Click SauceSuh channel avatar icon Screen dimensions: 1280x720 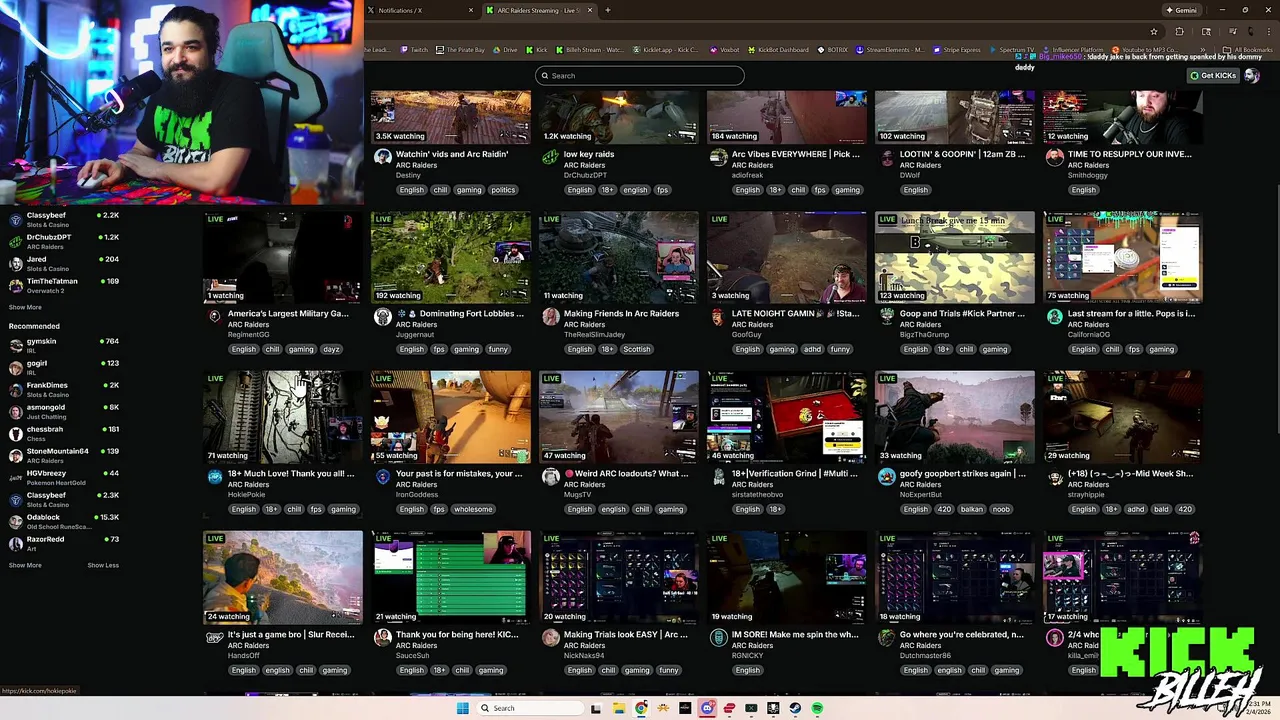(x=383, y=638)
